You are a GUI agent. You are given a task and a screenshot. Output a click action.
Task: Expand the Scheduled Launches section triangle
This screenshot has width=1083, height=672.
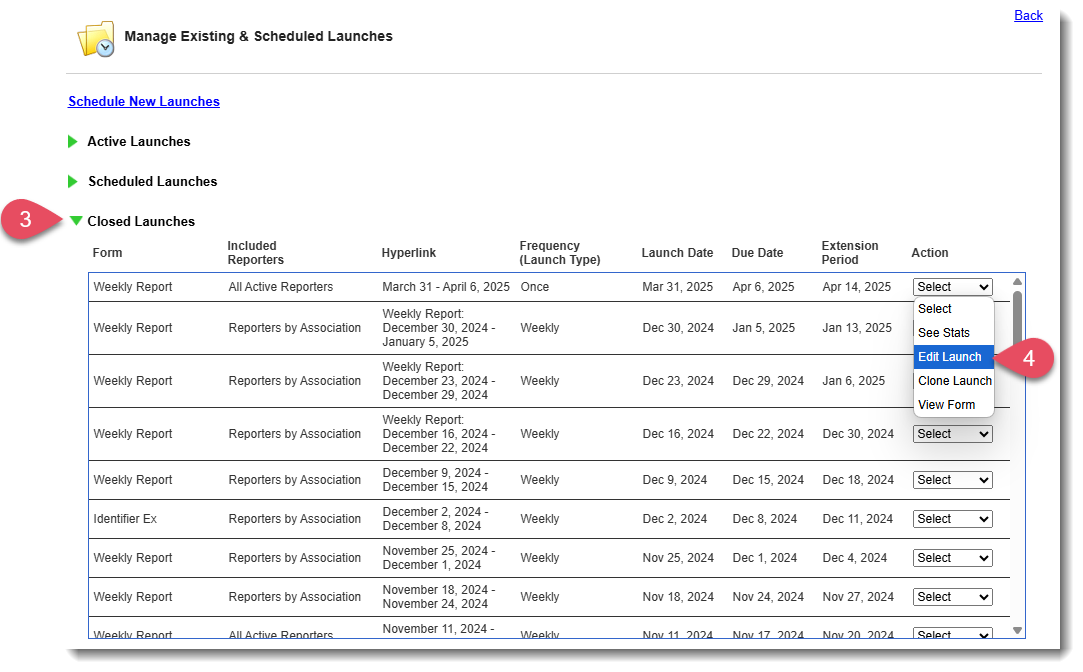pos(73,182)
